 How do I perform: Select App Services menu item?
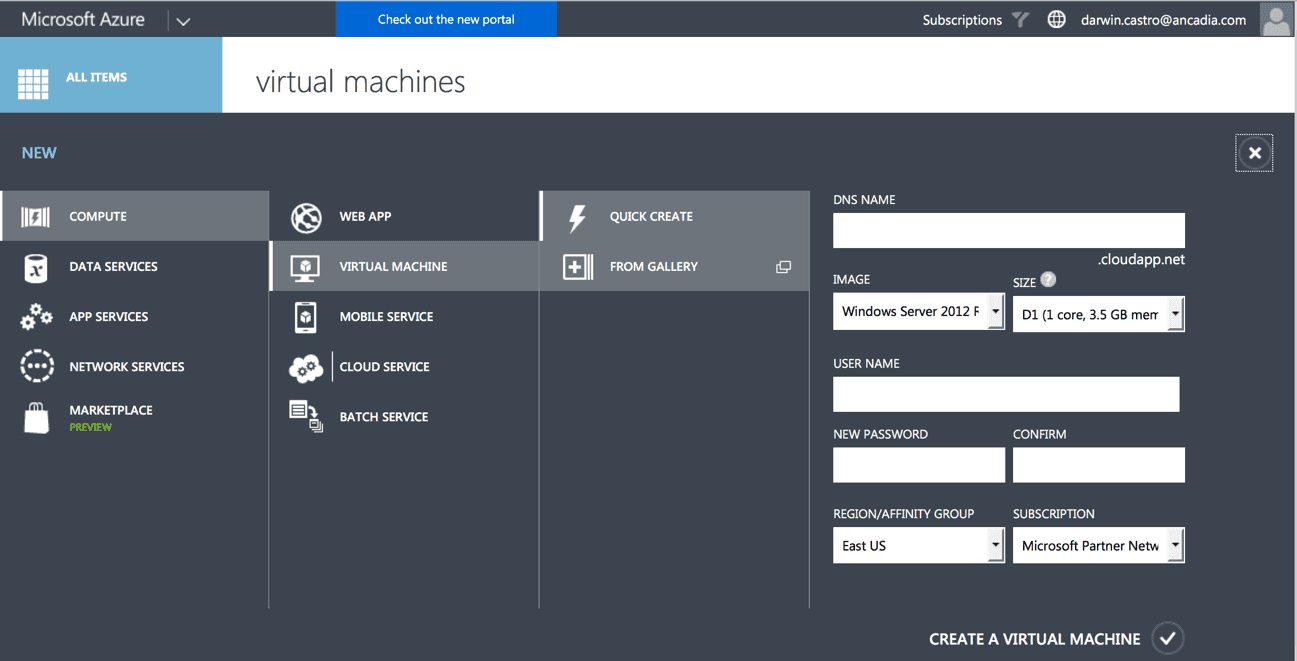tap(135, 317)
